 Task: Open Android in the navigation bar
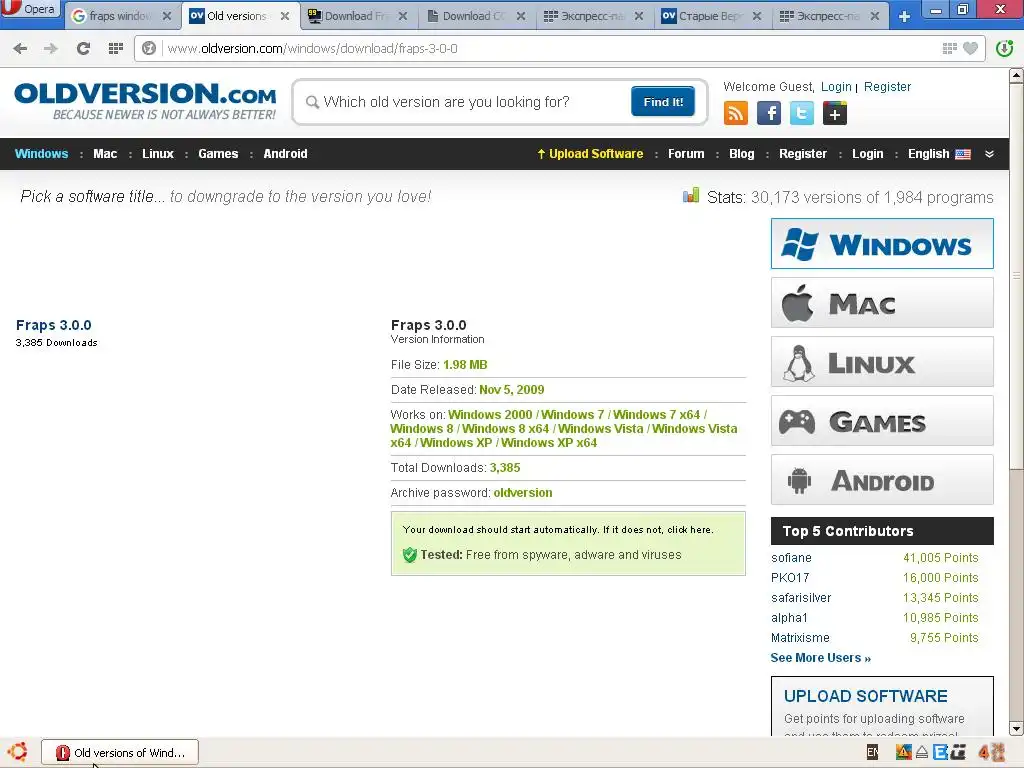tap(285, 154)
